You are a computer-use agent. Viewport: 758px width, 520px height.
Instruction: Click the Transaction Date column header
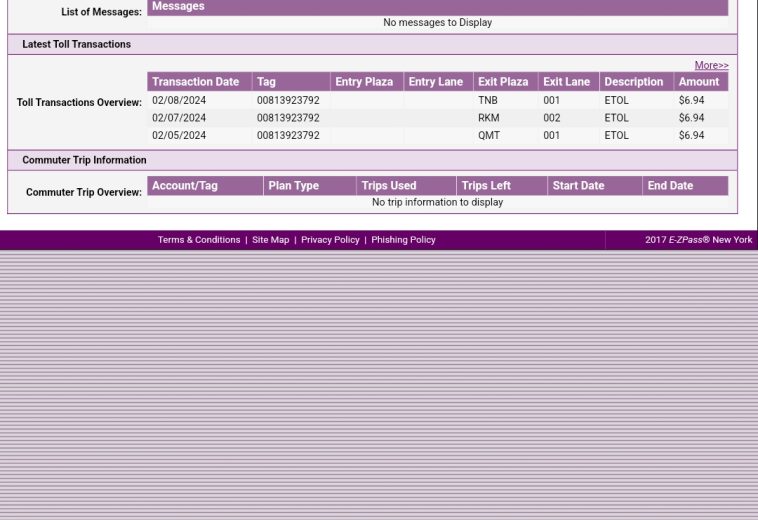point(196,82)
